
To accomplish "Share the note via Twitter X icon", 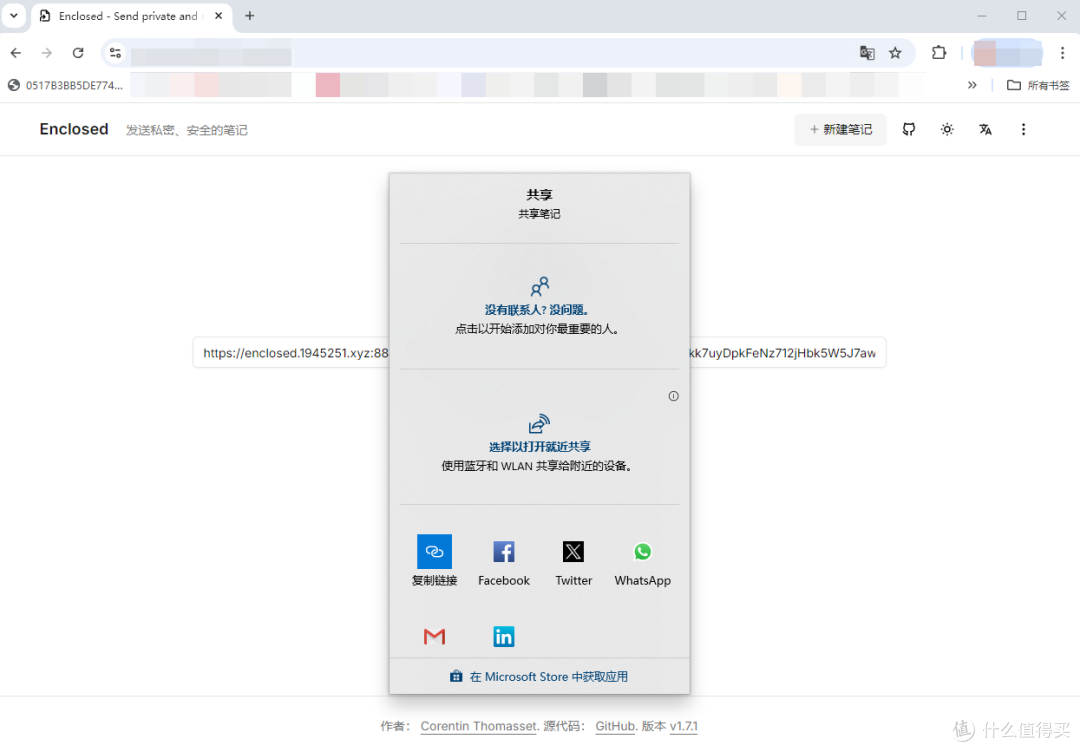I will coord(573,552).
